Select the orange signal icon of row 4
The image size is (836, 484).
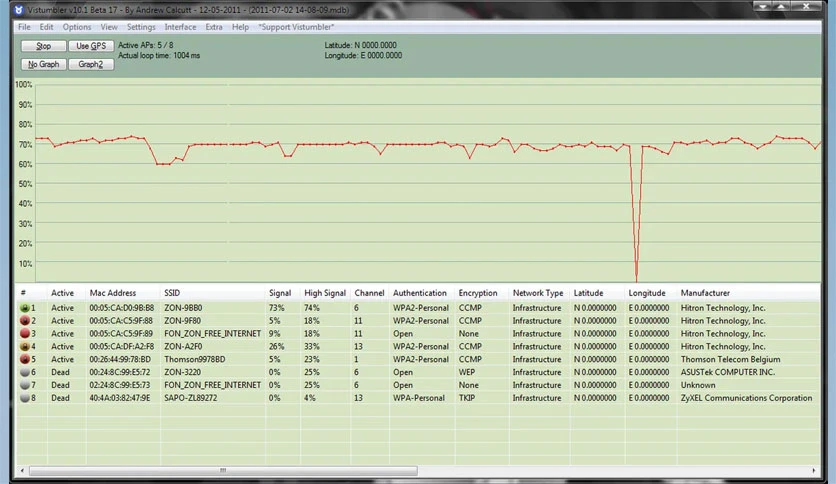(x=25, y=346)
